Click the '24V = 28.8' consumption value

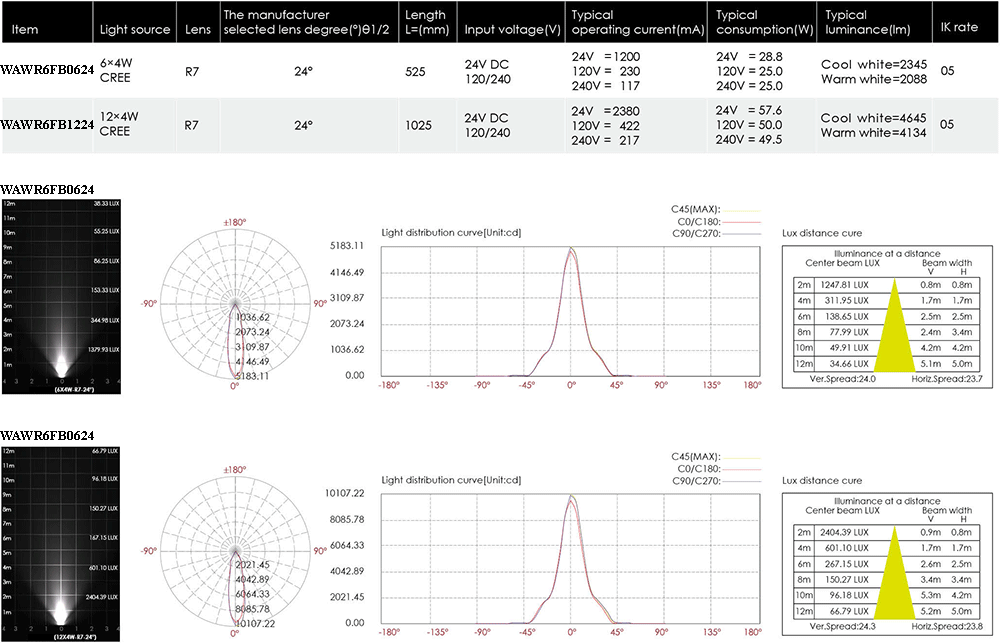click(x=749, y=57)
